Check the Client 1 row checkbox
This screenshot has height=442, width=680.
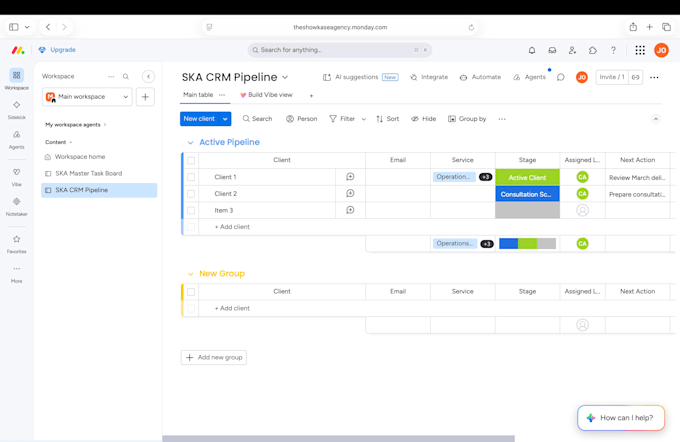tap(191, 177)
